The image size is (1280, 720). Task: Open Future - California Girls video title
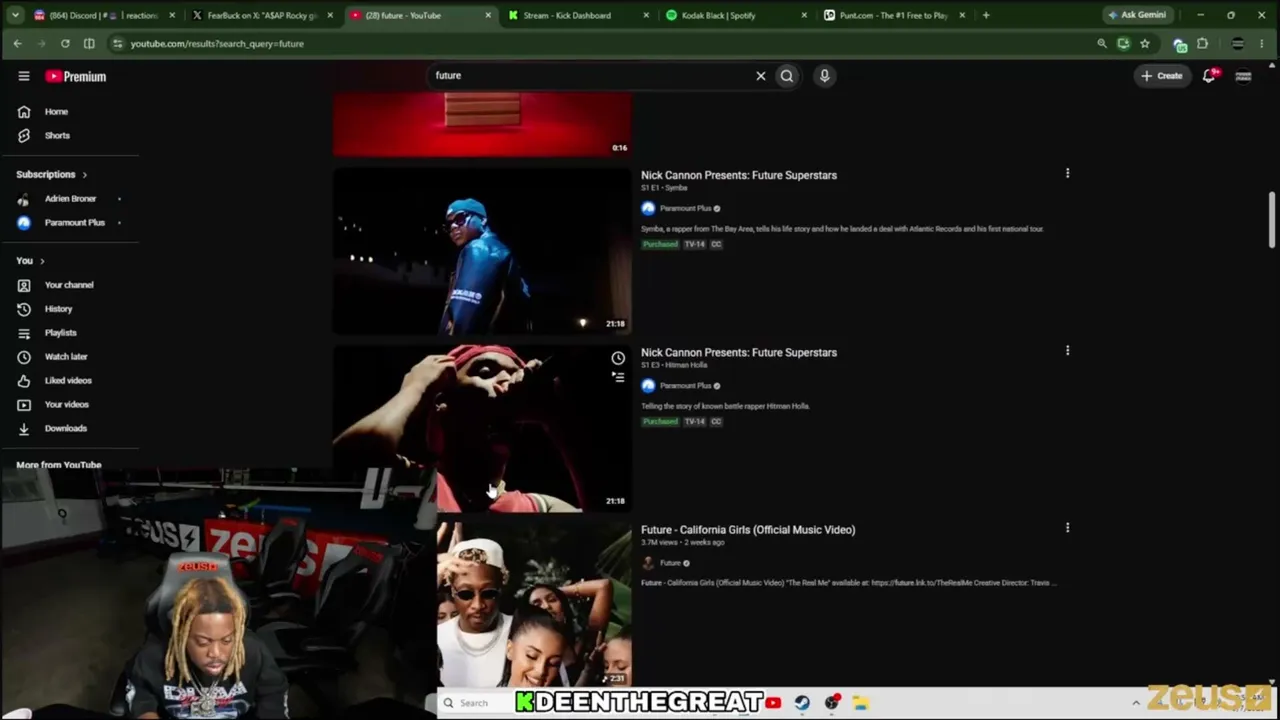[748, 530]
